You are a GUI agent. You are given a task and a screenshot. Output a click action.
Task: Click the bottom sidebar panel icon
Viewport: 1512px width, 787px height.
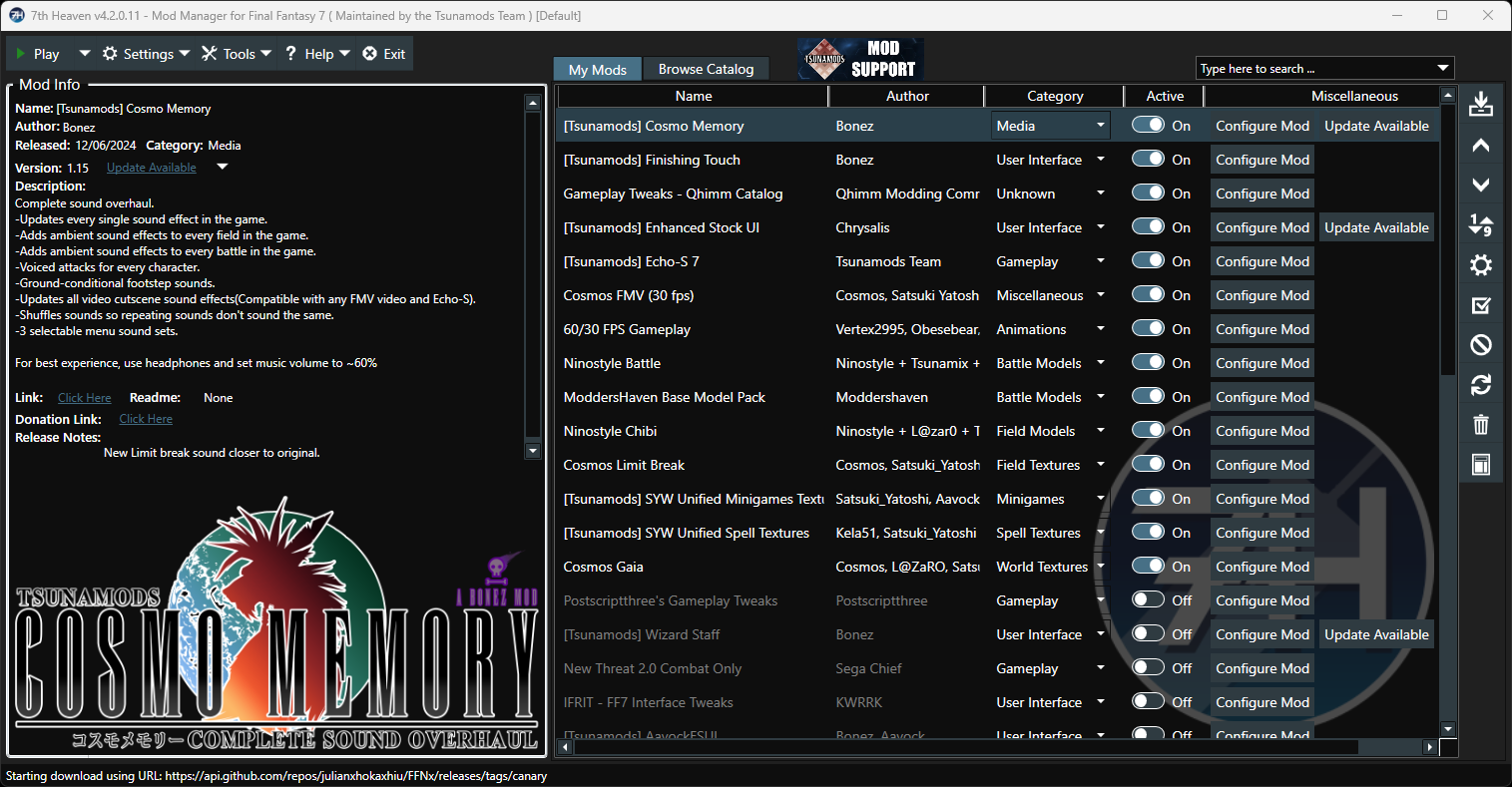click(1481, 465)
